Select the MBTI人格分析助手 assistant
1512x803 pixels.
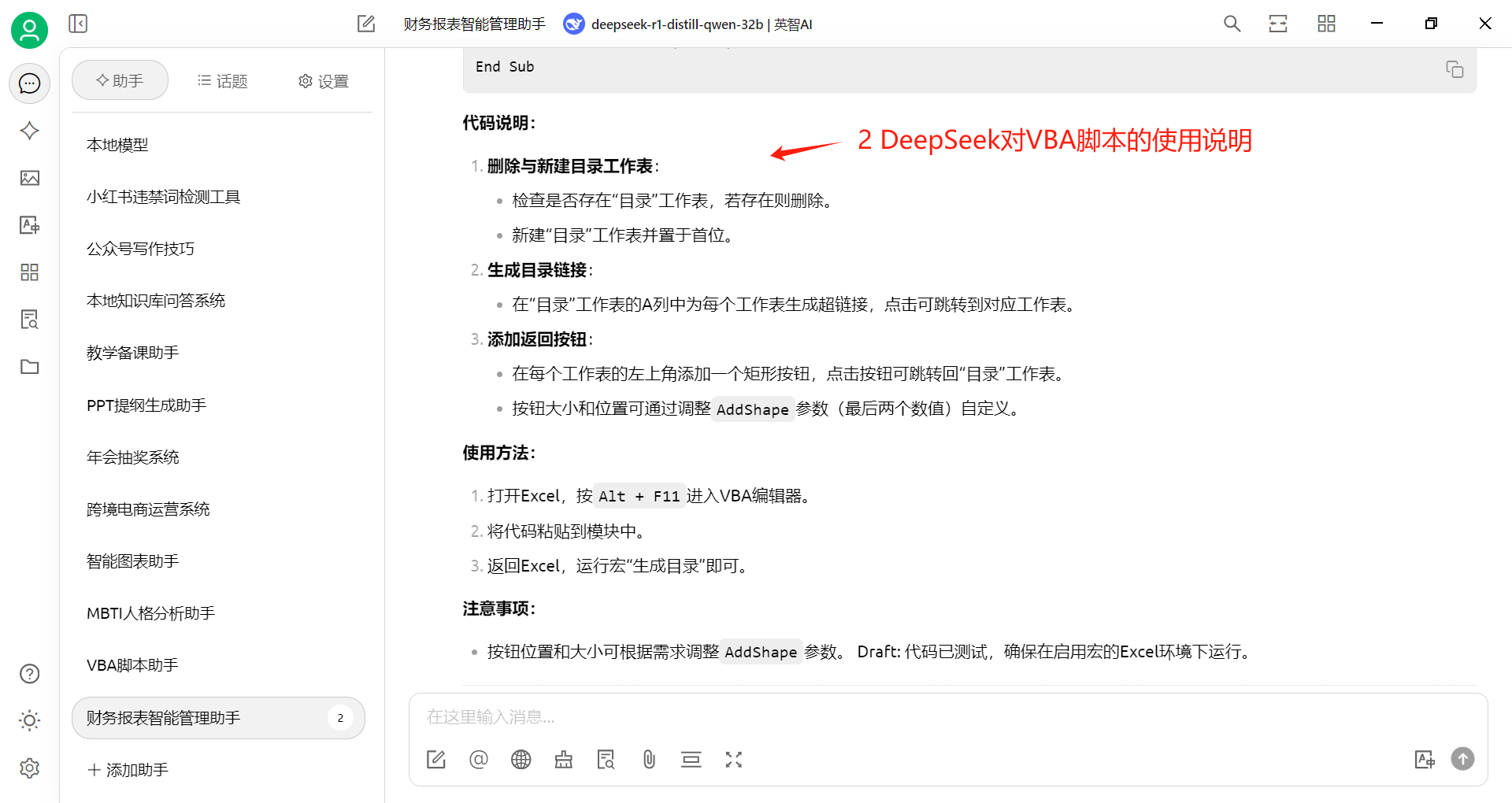(218, 613)
